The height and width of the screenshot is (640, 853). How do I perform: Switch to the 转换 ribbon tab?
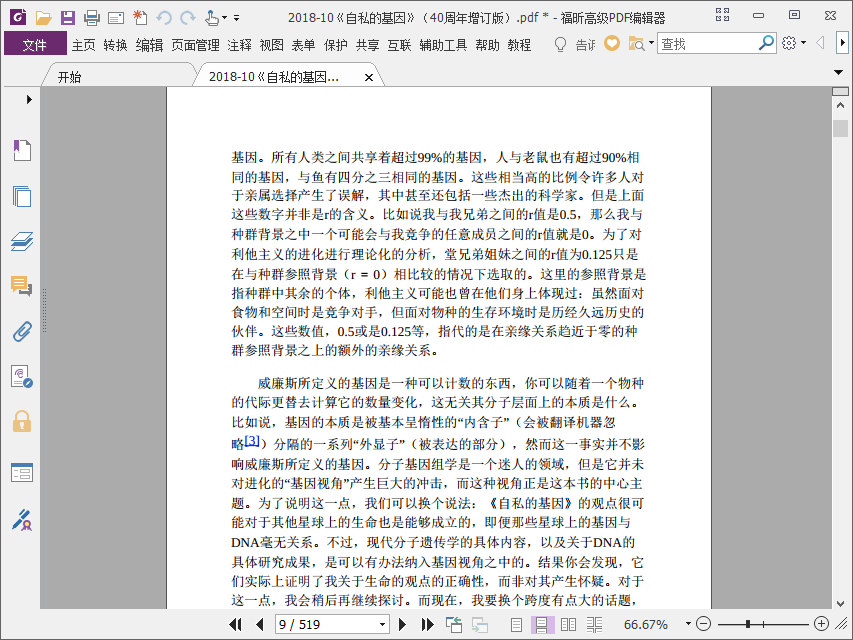tap(115, 45)
